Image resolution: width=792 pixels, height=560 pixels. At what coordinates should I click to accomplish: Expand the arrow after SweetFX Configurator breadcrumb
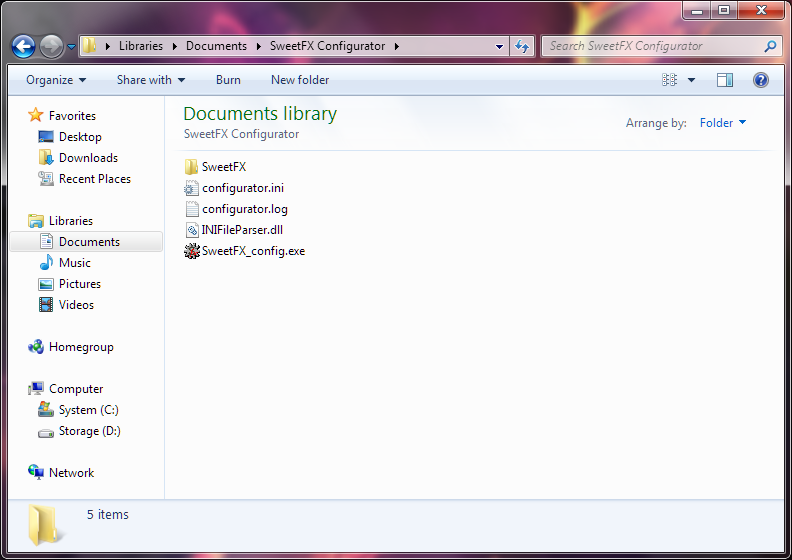pyautogui.click(x=397, y=46)
